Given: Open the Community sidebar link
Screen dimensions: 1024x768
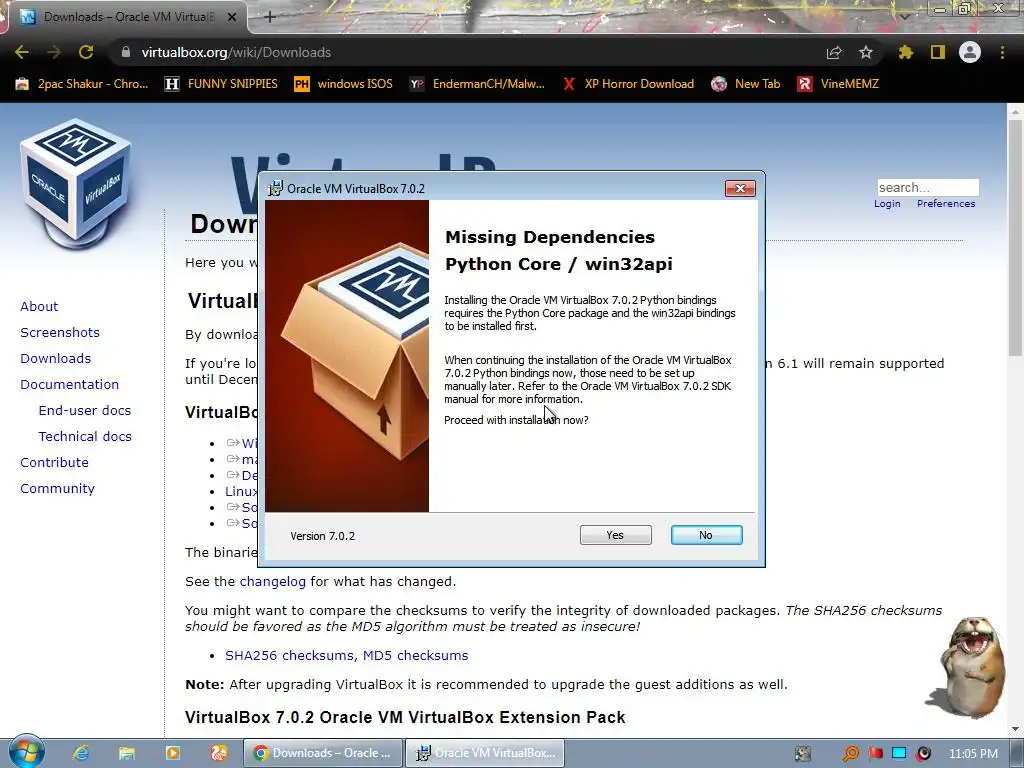Looking at the screenshot, I should 57,488.
